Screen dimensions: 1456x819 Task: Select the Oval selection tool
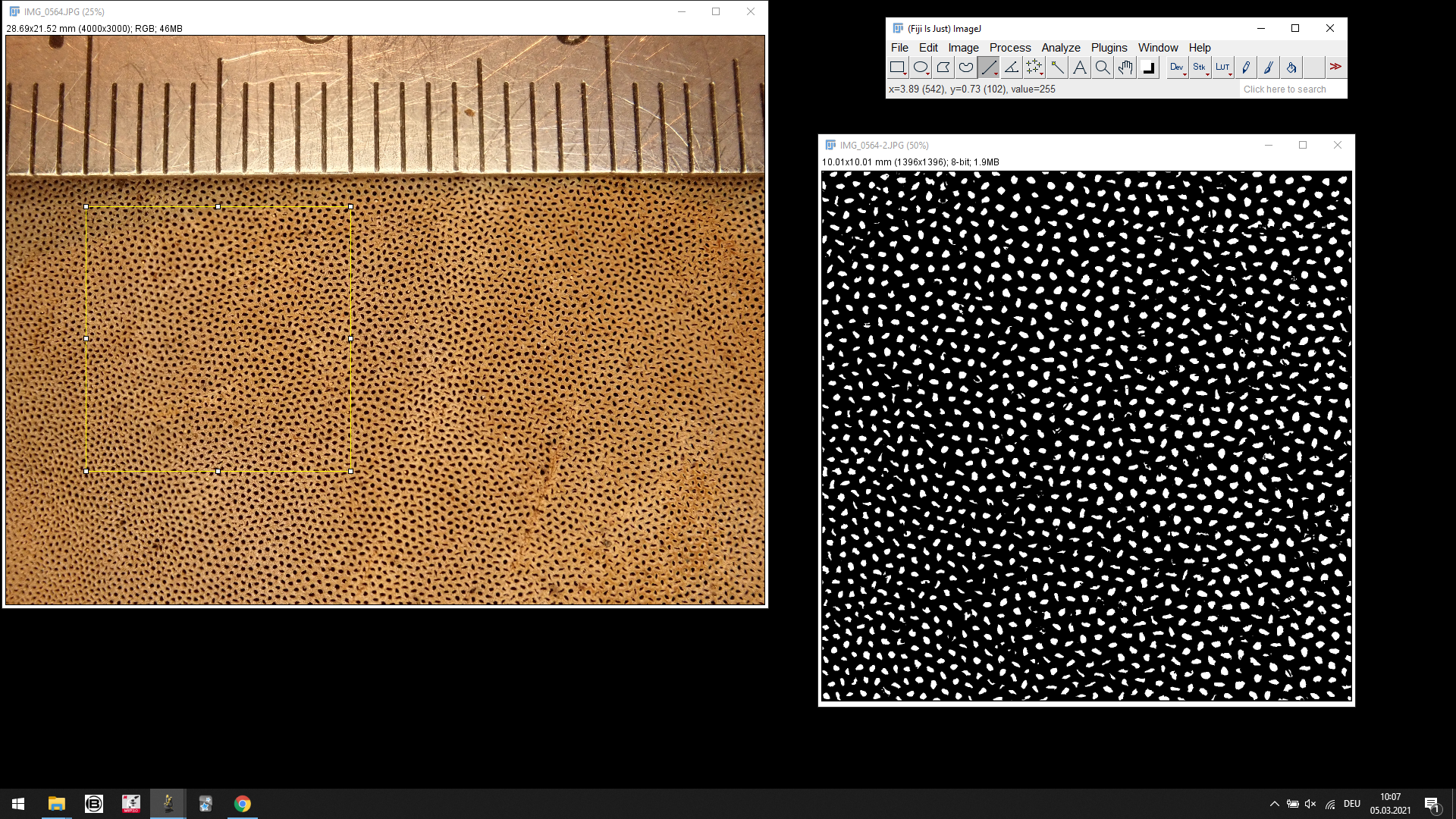920,67
